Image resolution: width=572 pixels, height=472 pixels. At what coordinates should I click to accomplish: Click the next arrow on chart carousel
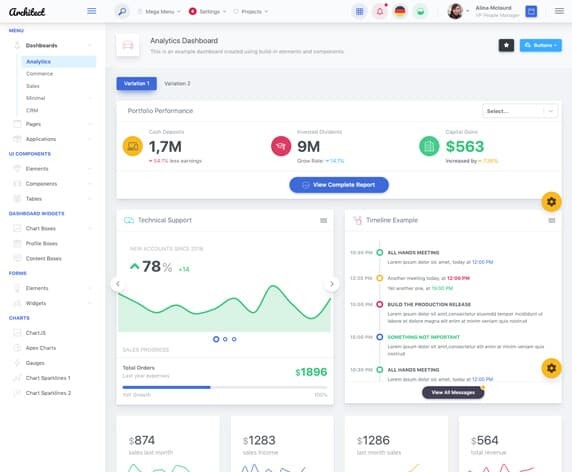[x=332, y=284]
